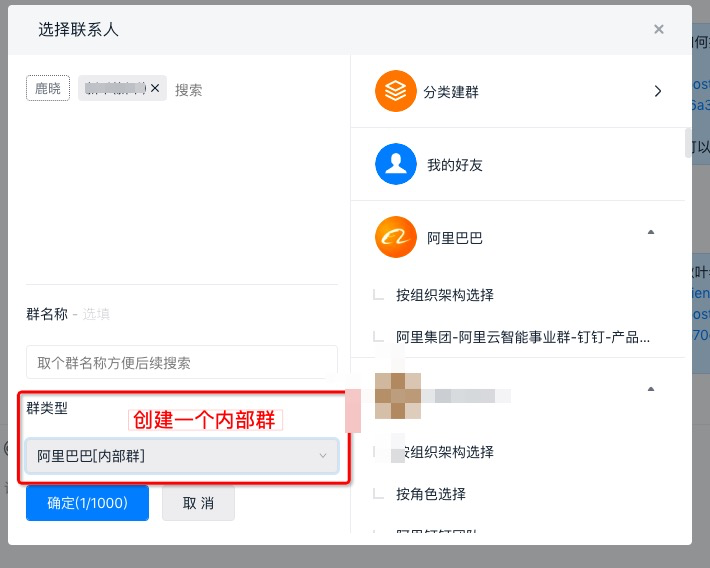Image resolution: width=710 pixels, height=568 pixels.
Task: Click the 阿里巴巴 orange logo icon
Action: pos(395,238)
